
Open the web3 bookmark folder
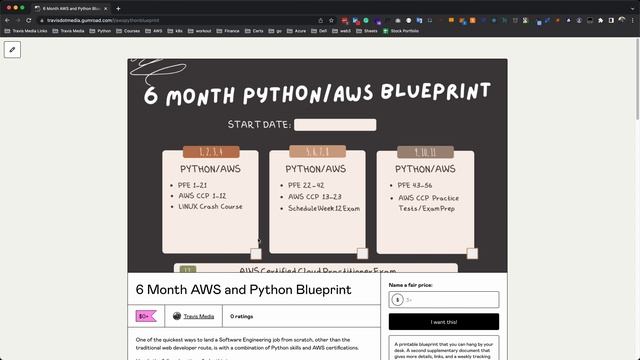342,31
